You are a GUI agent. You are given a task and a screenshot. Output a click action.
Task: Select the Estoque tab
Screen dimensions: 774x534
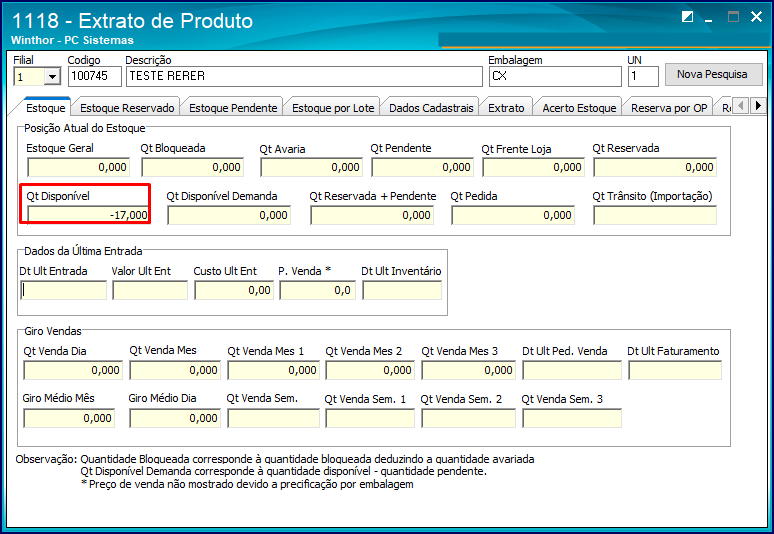click(x=45, y=108)
